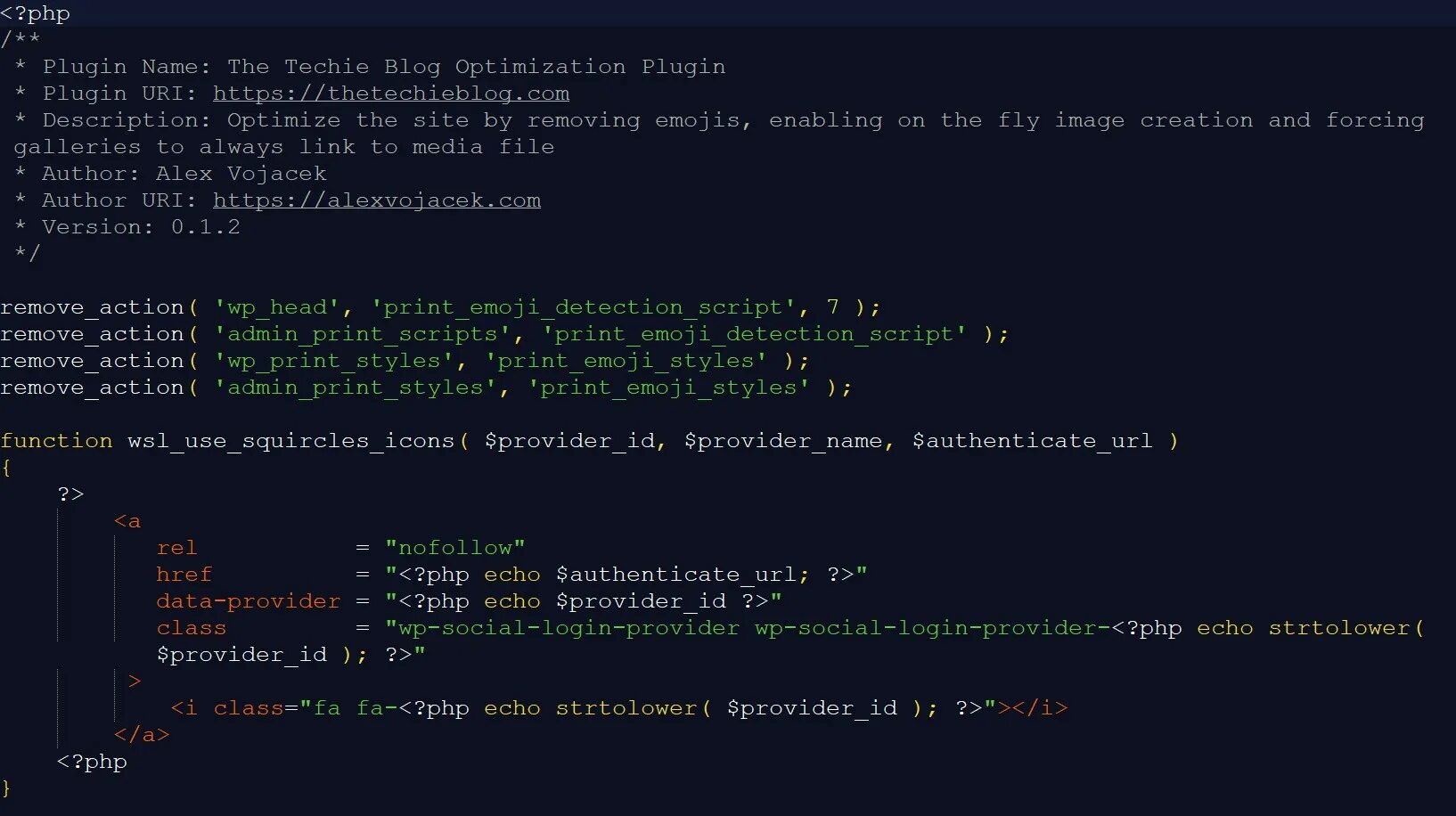Click the function keyword

pos(57,441)
